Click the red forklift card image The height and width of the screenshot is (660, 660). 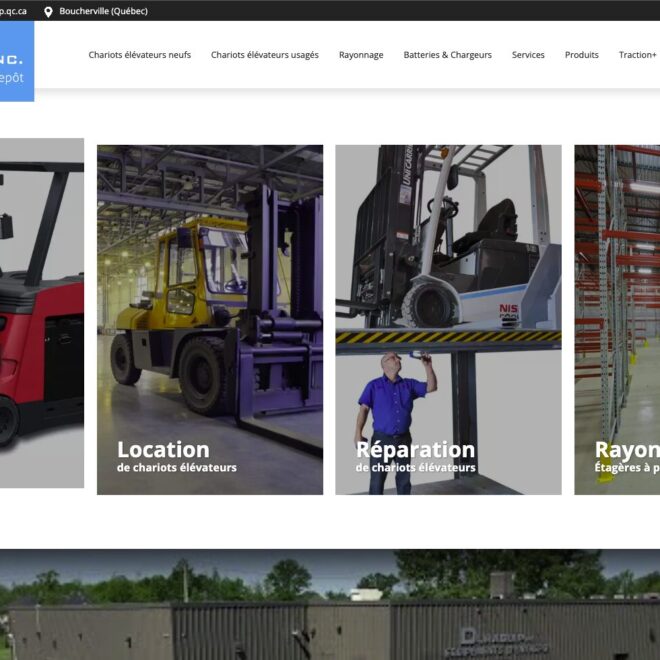[x=41, y=312]
